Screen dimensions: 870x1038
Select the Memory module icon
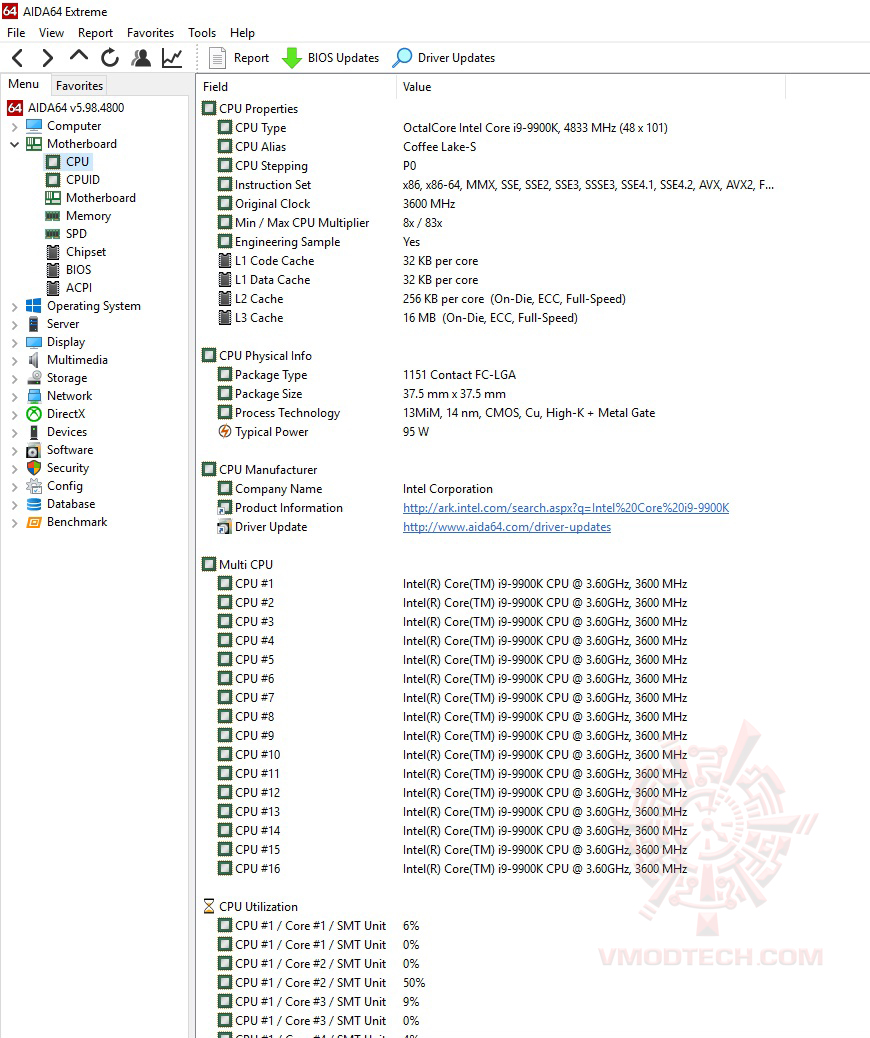click(53, 216)
